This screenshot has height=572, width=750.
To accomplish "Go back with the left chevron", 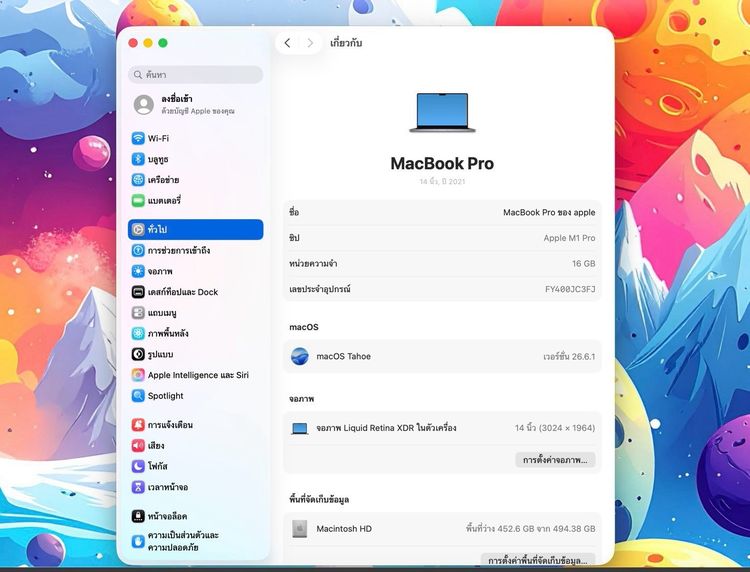I will tap(287, 43).
